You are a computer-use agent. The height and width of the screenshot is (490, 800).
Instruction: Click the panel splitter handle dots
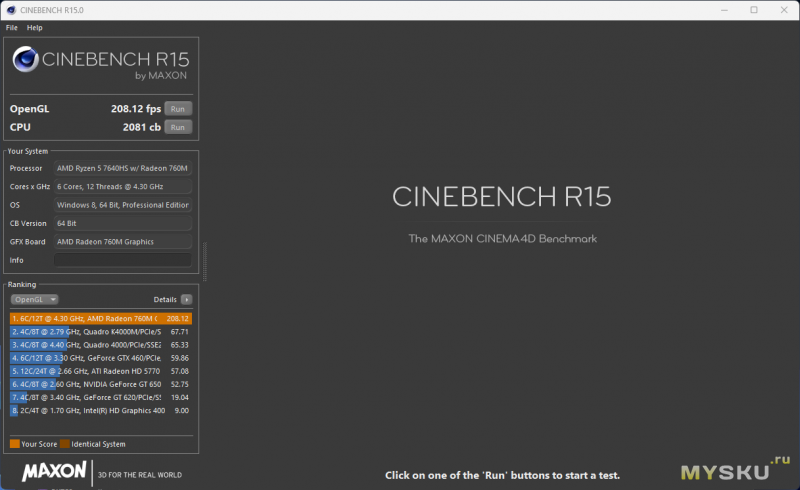point(205,261)
